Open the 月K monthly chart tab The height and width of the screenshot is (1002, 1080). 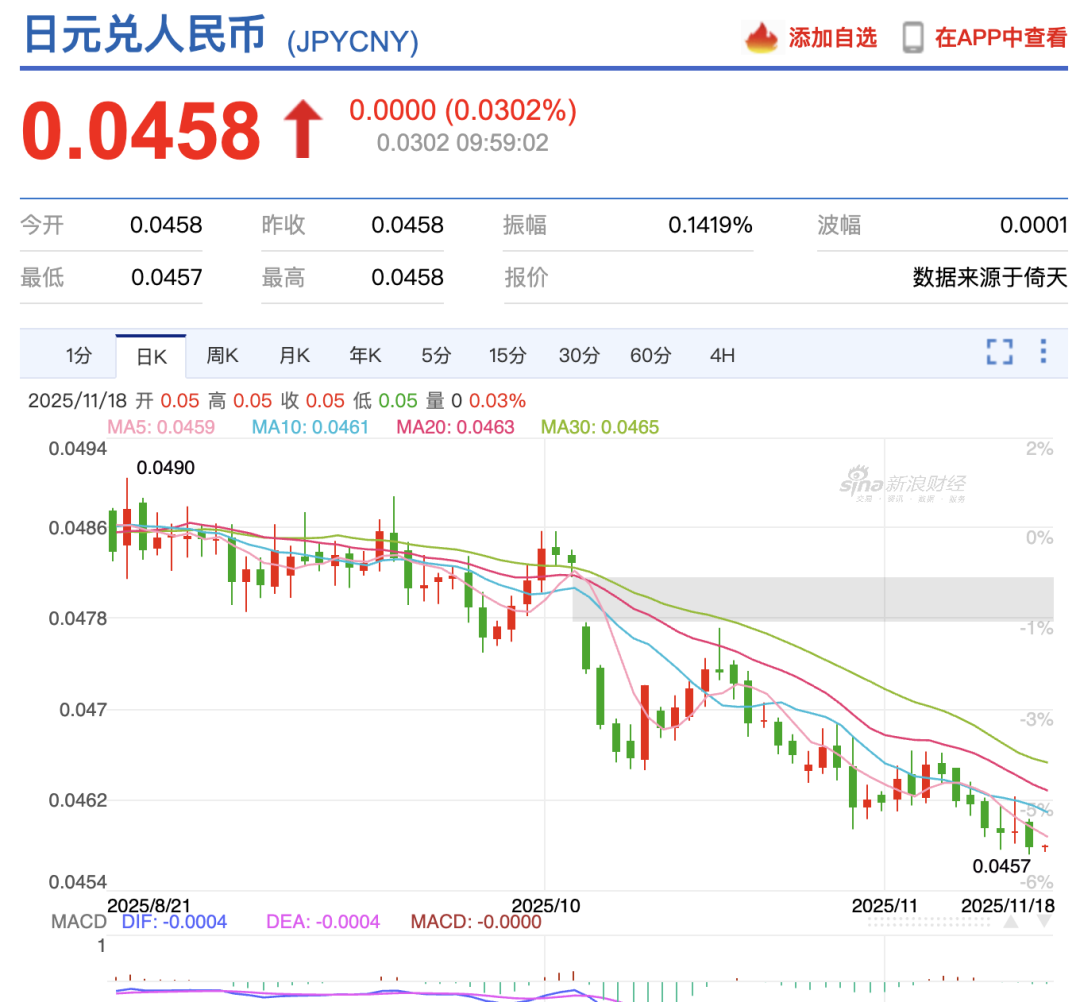coord(293,355)
